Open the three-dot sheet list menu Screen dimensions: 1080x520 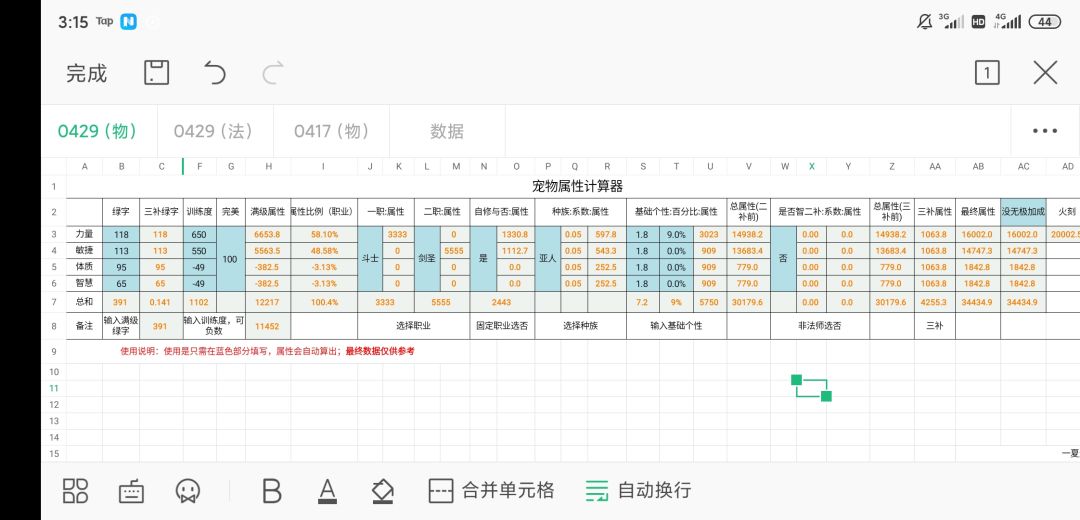(1044, 131)
